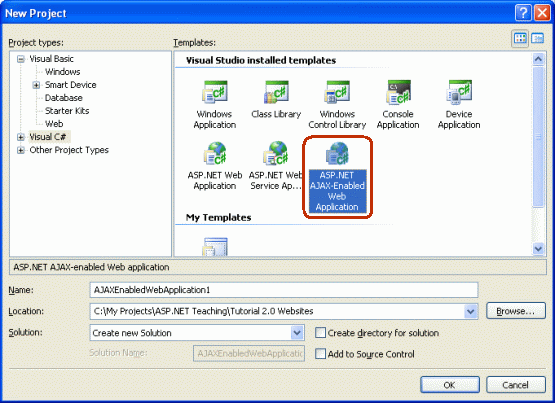Select Visual Basic project type
Screen dimensions: 555x403
tap(51, 59)
